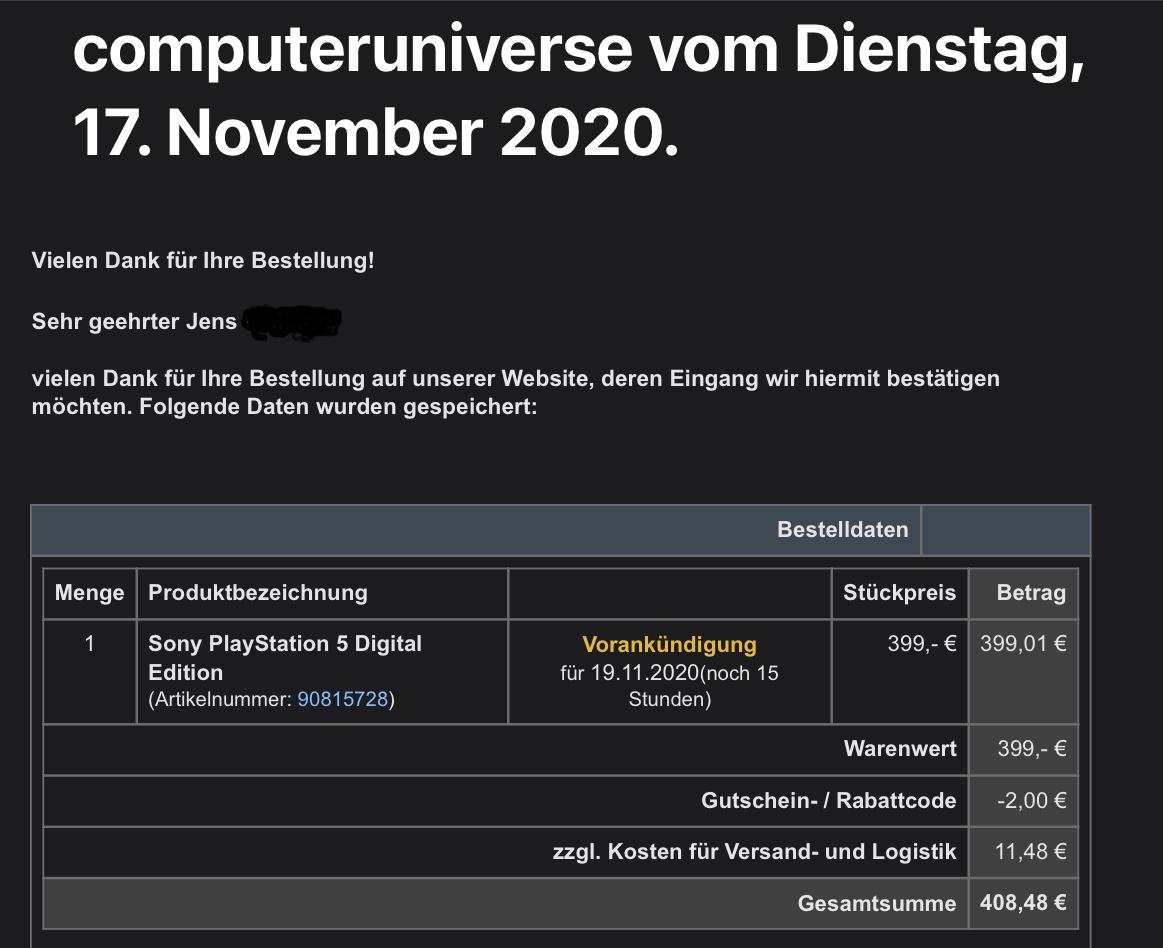
Task: Click the 11,48 € shipping cost
Action: tap(1032, 852)
